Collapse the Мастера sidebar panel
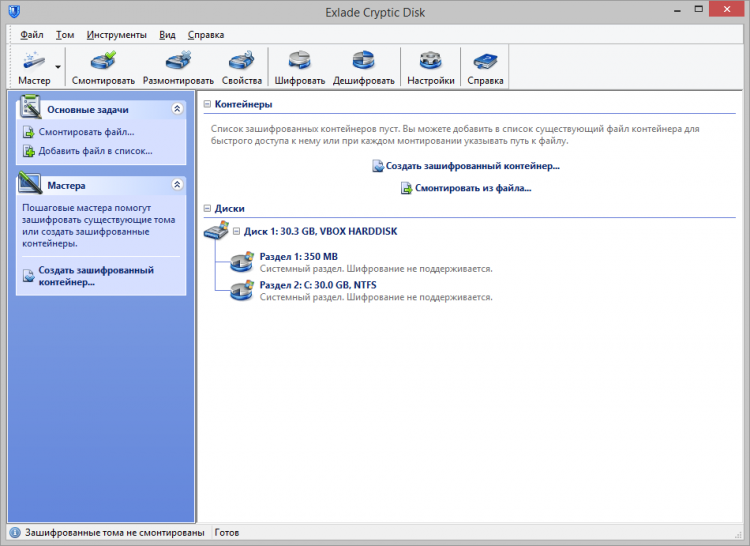 [x=177, y=185]
